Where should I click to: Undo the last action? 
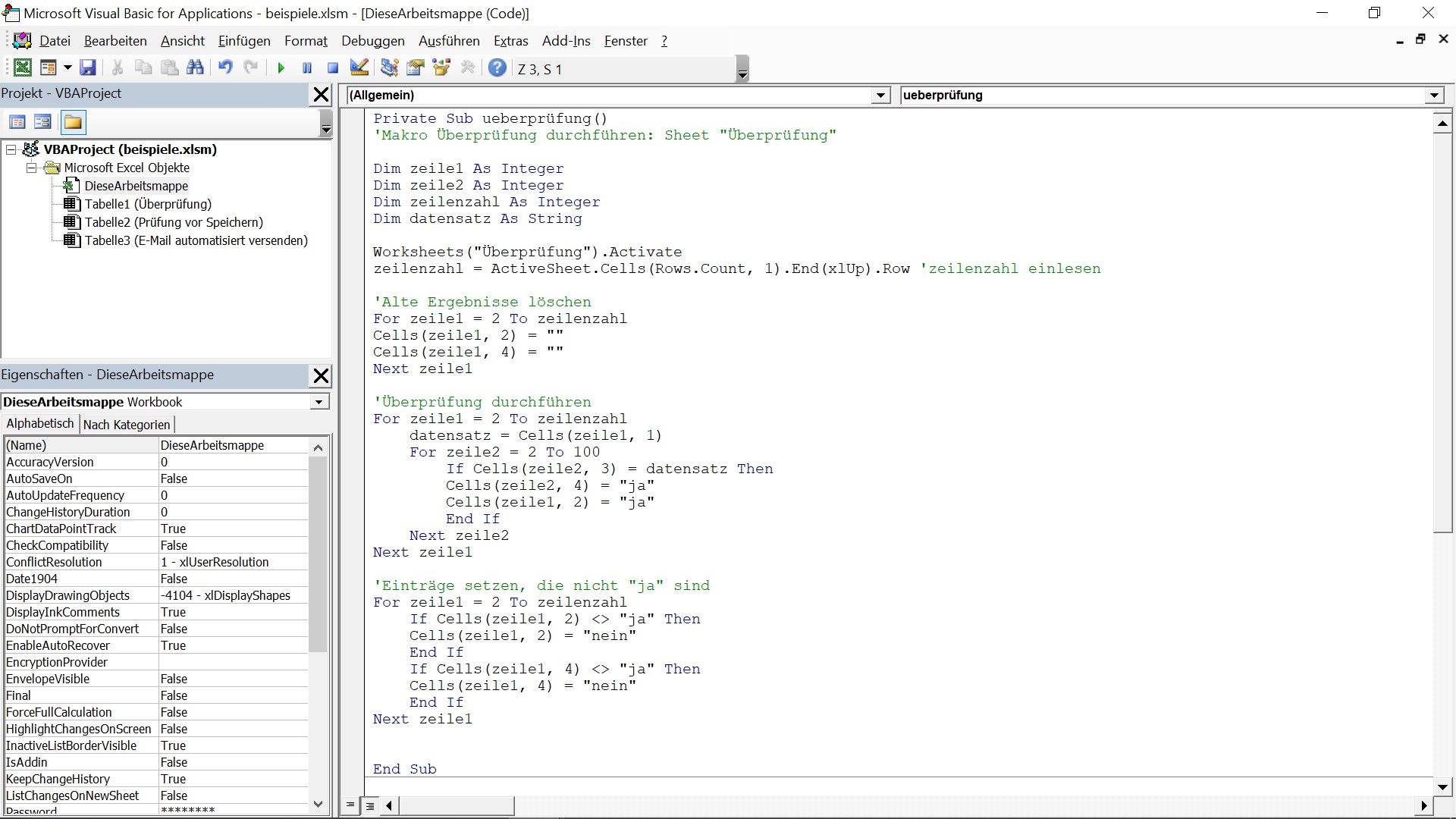pyautogui.click(x=225, y=68)
